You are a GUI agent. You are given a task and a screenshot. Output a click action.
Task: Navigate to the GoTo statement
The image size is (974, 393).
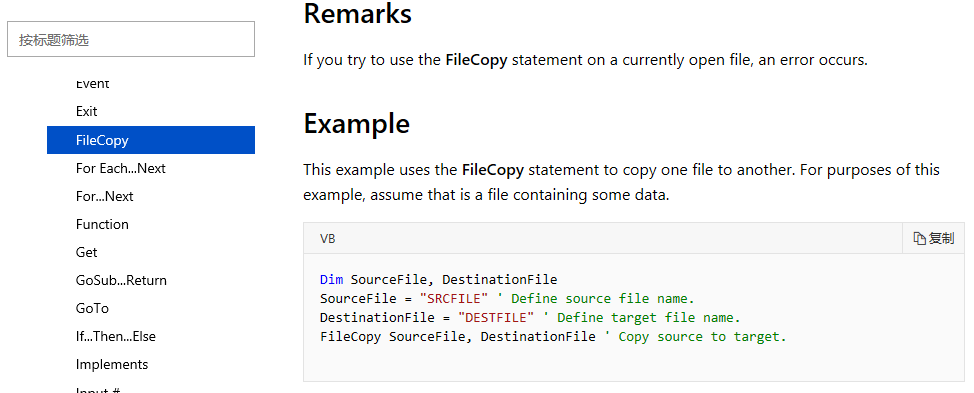pyautogui.click(x=92, y=308)
